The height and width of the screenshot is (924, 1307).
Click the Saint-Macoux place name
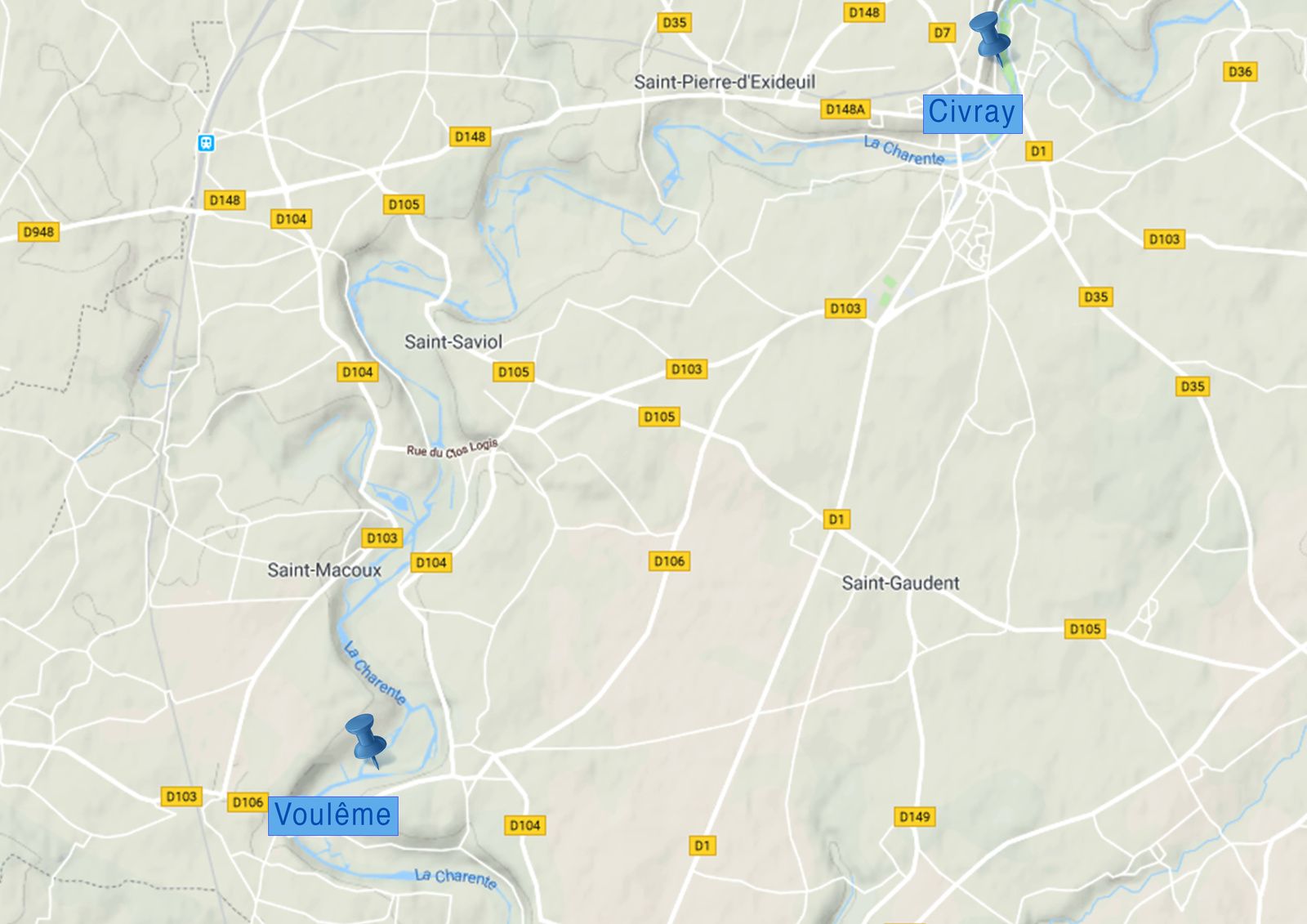[x=324, y=569]
